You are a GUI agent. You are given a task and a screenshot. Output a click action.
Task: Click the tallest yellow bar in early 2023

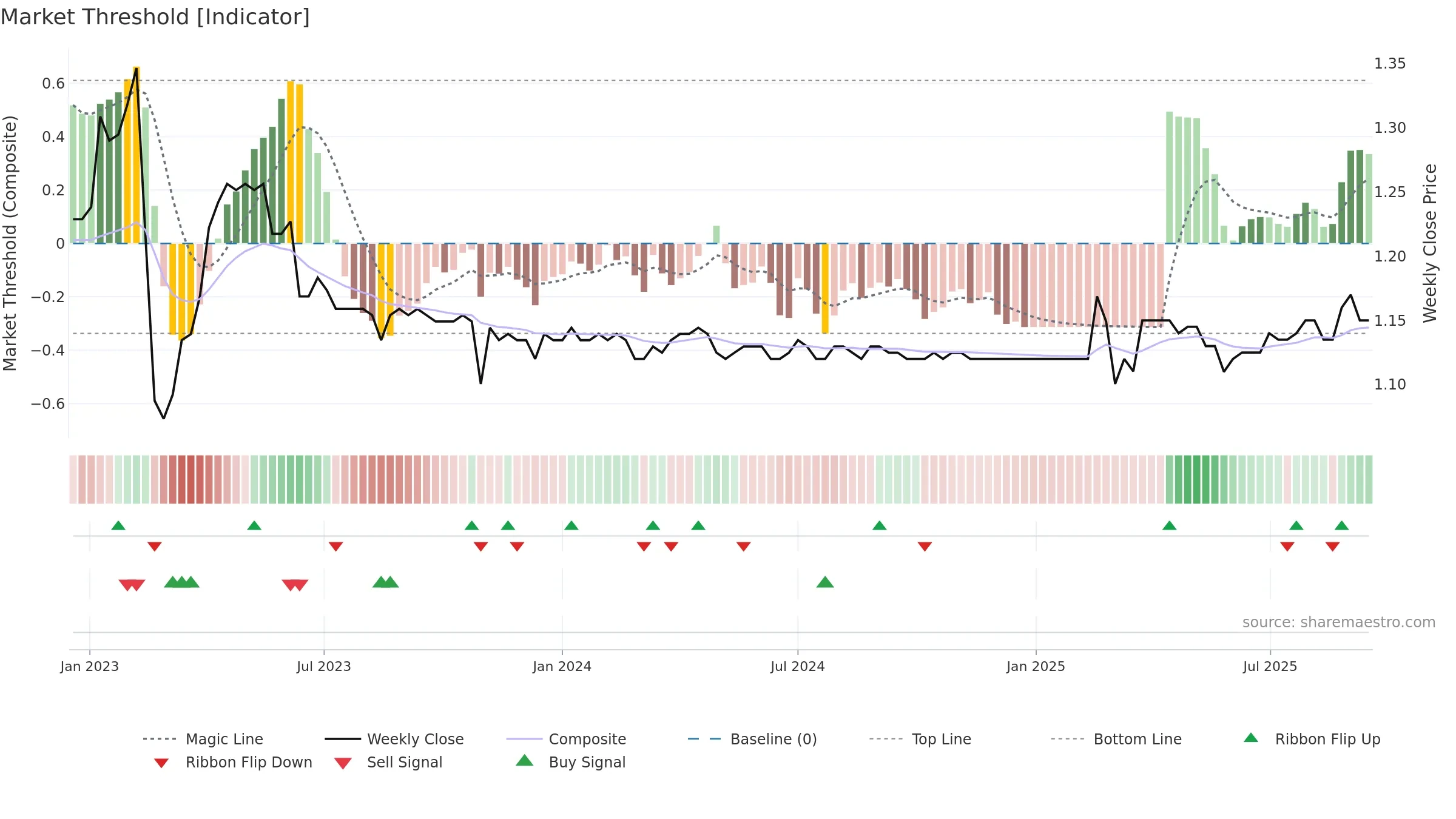pyautogui.click(x=136, y=155)
